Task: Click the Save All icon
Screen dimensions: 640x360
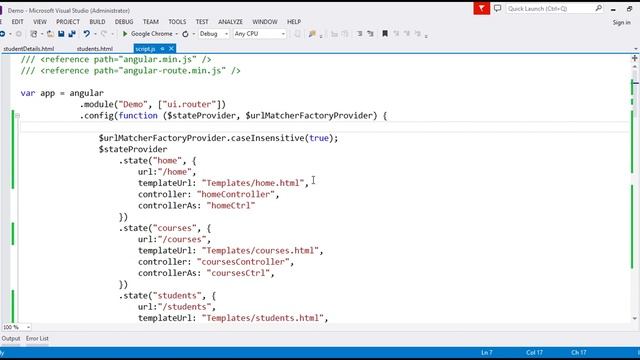Action: [x=72, y=34]
